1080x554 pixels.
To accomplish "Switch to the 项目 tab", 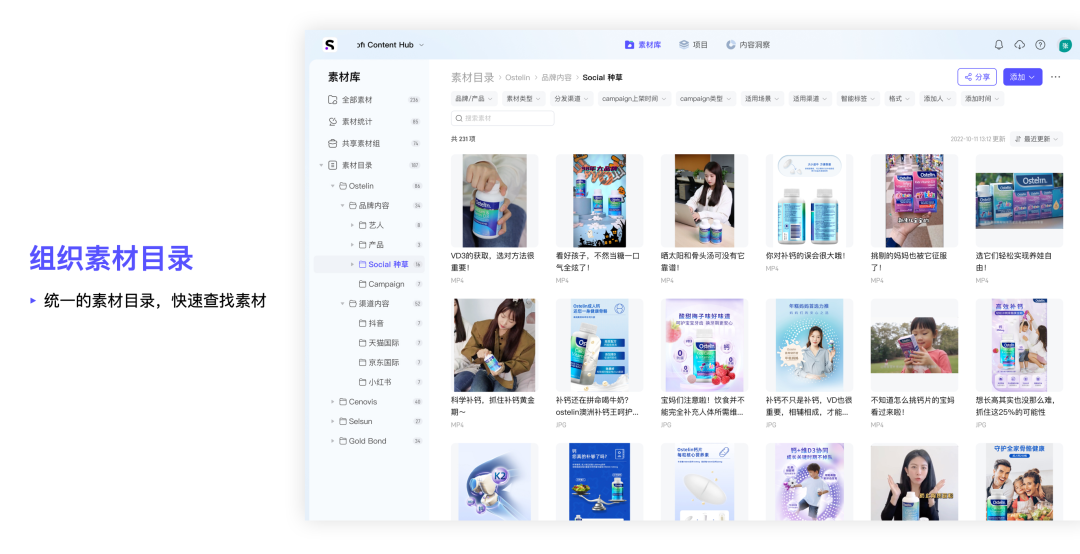I will pyautogui.click(x=693, y=45).
